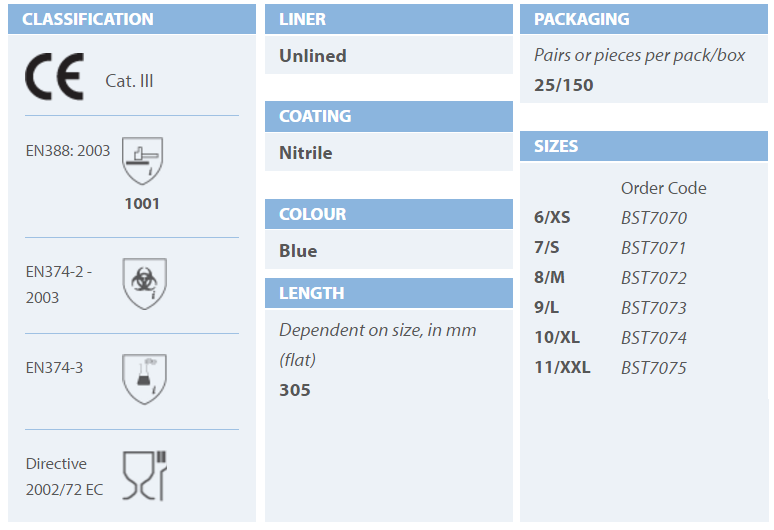Click the CE certification mark
The image size is (774, 530).
click(54, 76)
